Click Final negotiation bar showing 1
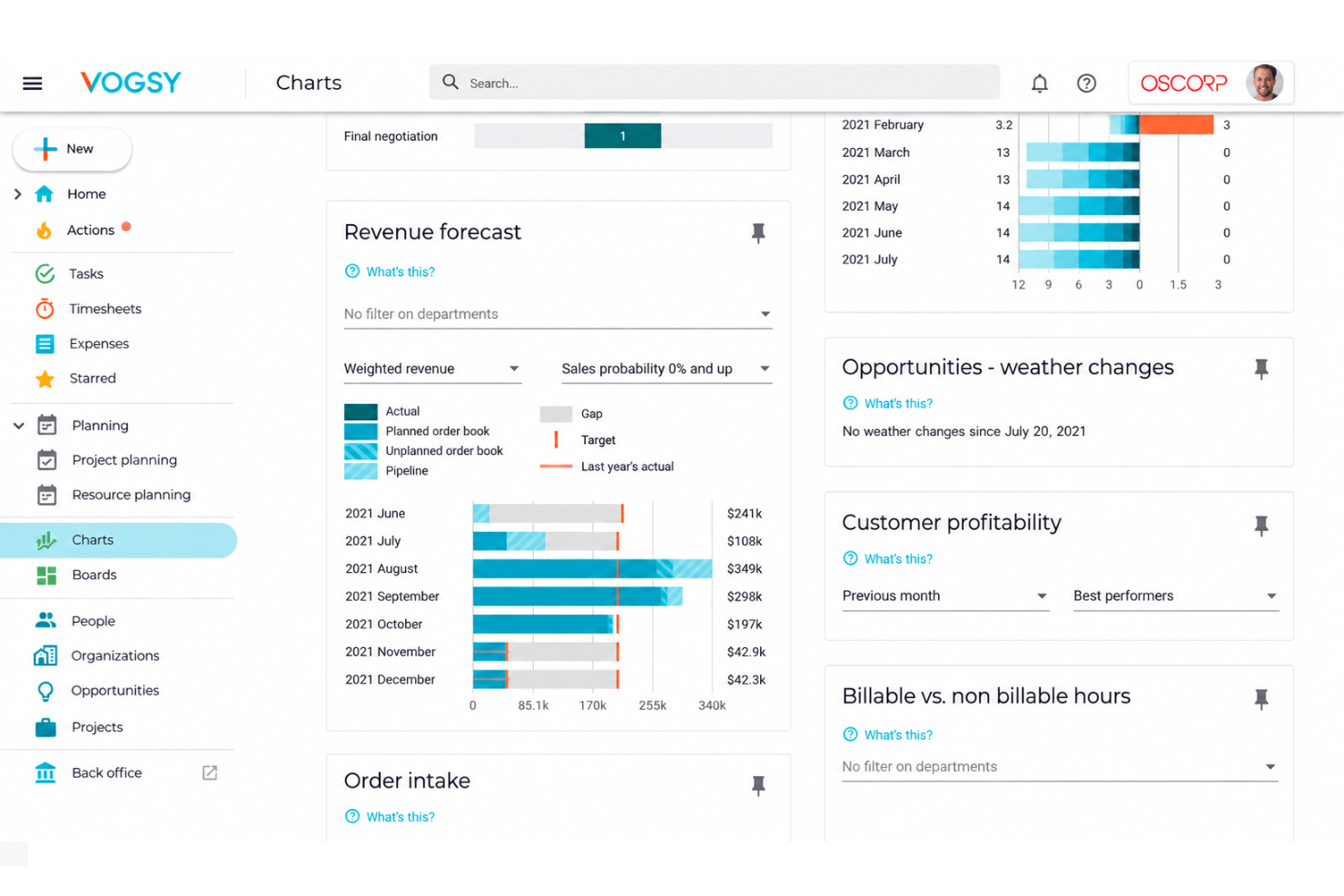Screen dimensions: 1344x896 tap(623, 136)
